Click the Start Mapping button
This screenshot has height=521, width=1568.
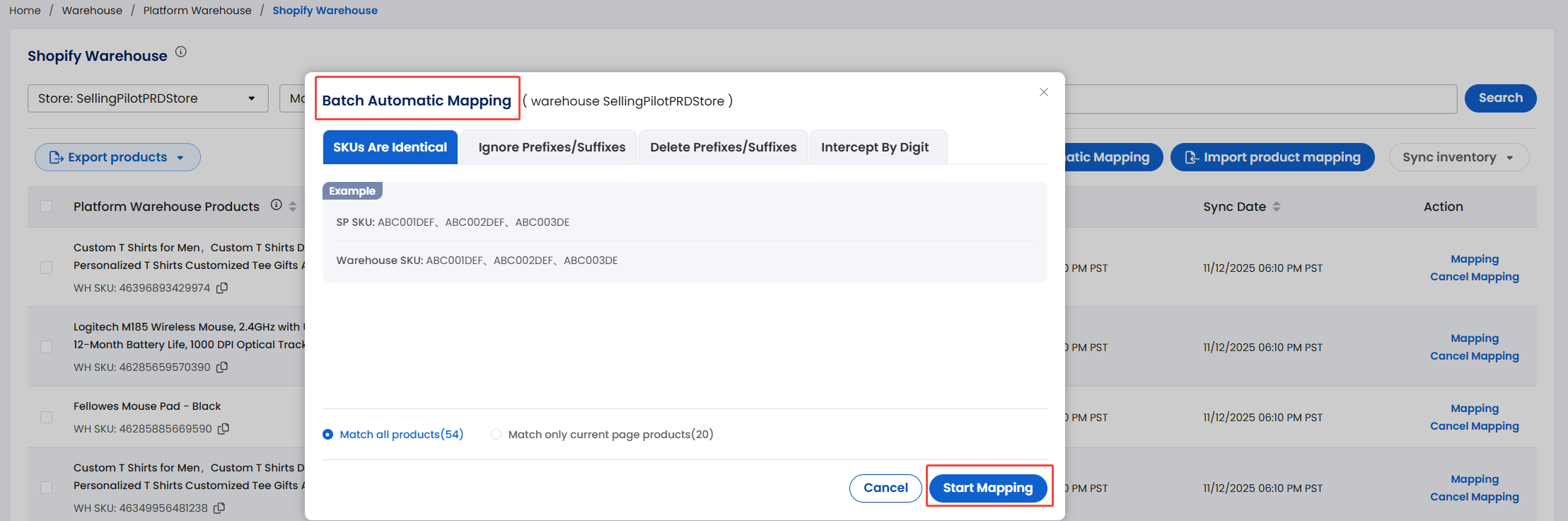coord(987,488)
